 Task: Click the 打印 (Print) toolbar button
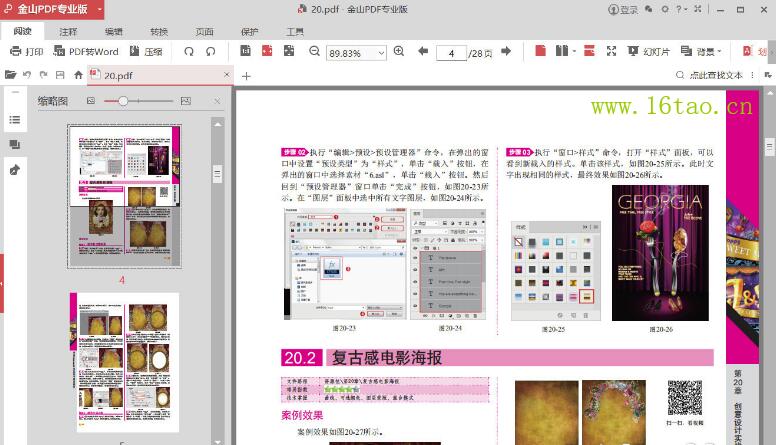click(x=26, y=51)
